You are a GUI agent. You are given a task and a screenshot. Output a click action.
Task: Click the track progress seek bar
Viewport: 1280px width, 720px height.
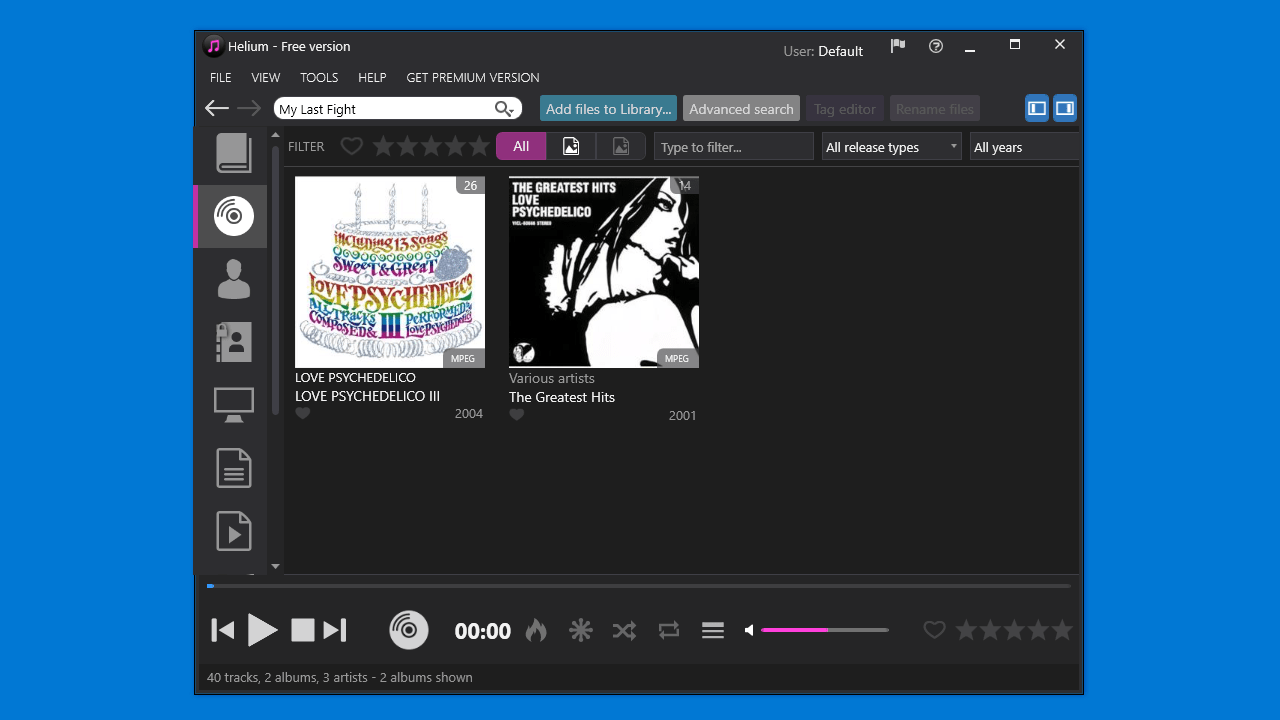pyautogui.click(x=639, y=586)
